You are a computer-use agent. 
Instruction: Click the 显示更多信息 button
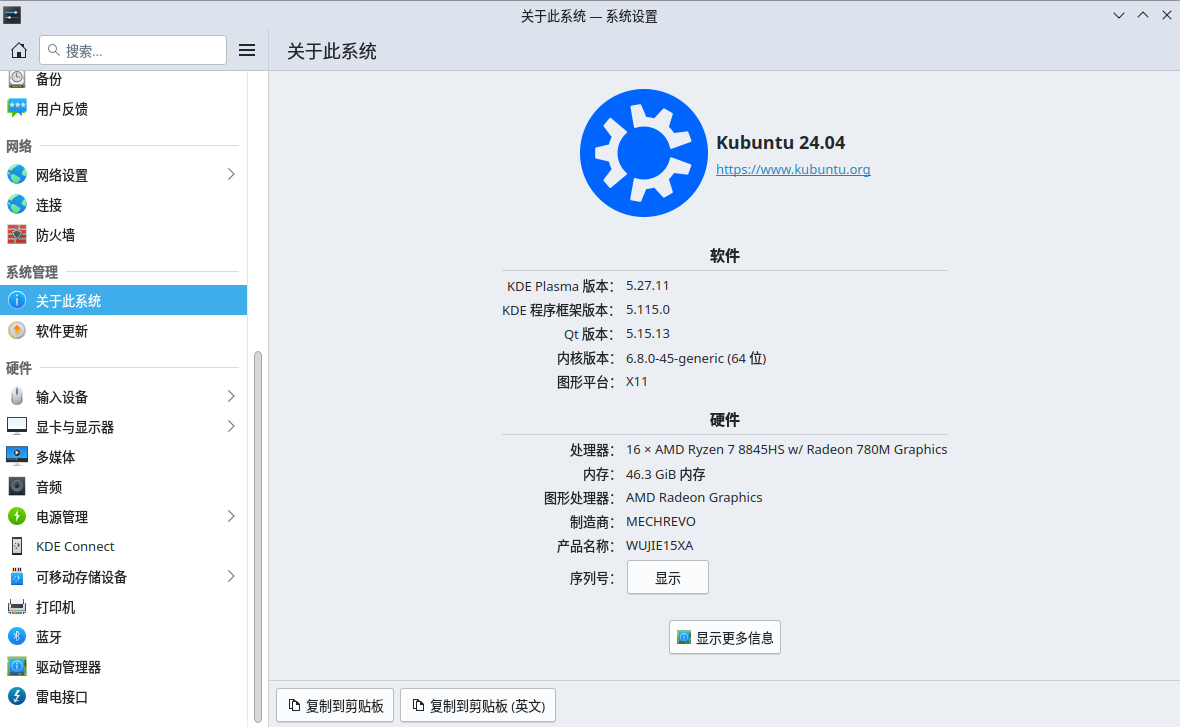click(x=725, y=637)
